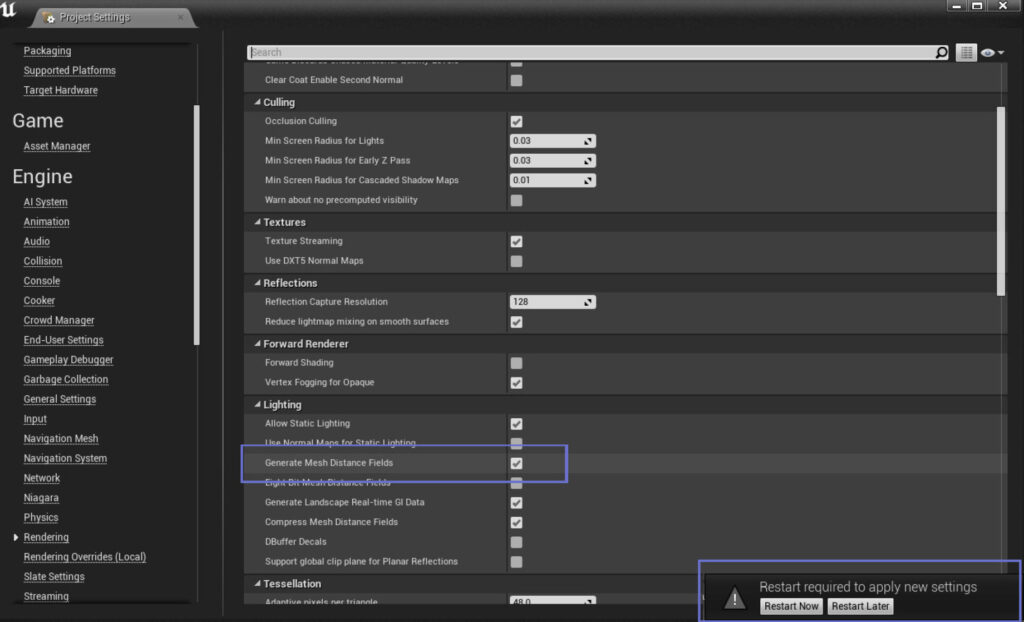Toggle the Generate Mesh Distance Fields checkbox

point(517,463)
